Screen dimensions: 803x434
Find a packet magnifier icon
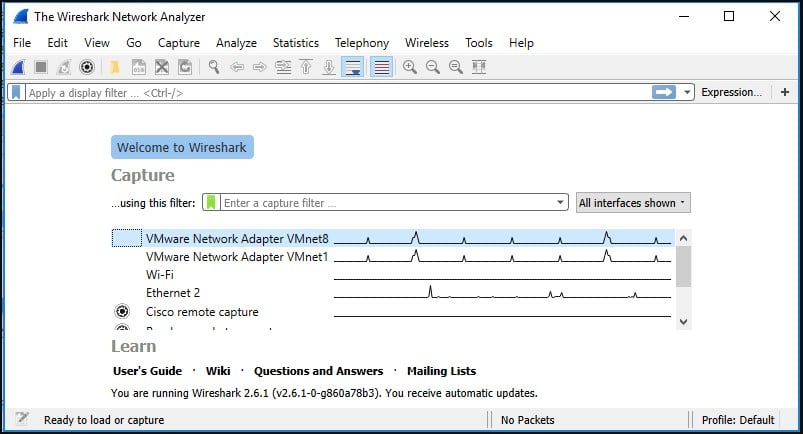coord(214,67)
